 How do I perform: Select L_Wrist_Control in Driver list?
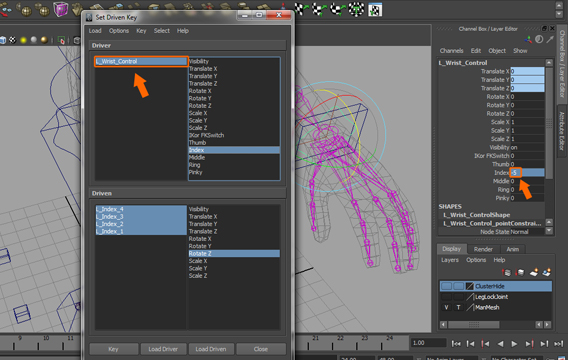(x=141, y=61)
